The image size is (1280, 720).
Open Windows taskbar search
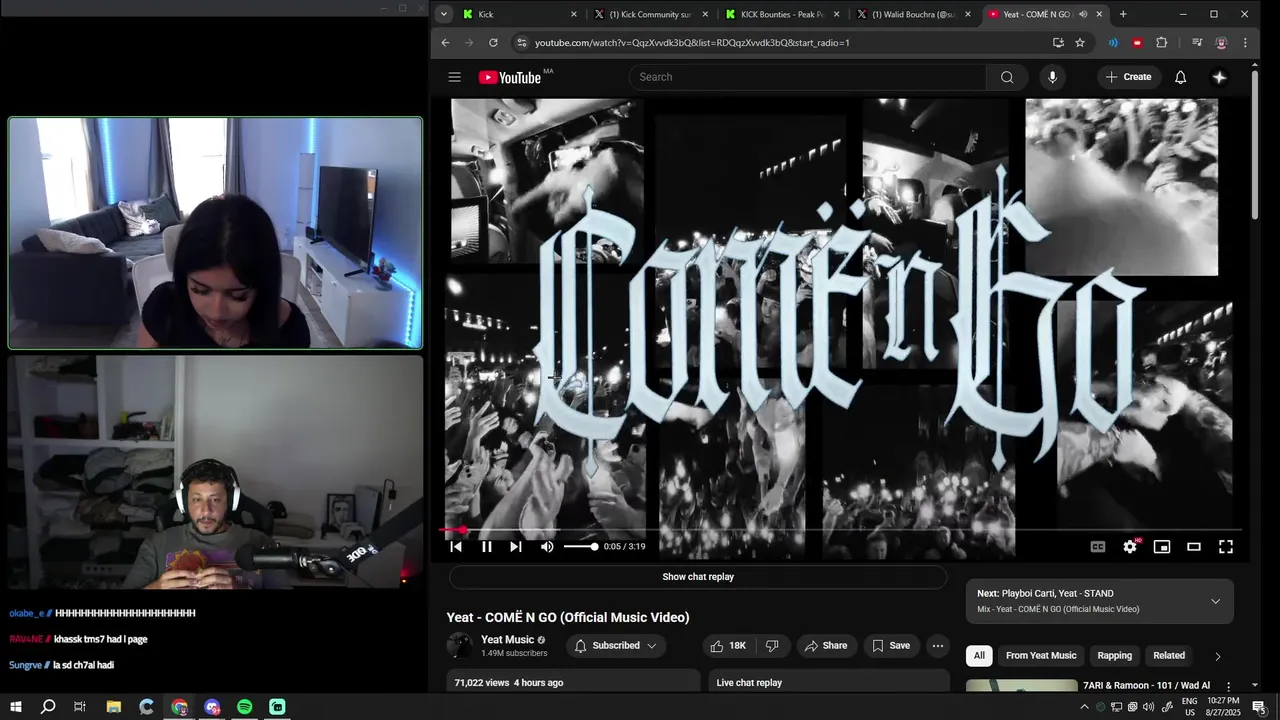coord(48,707)
